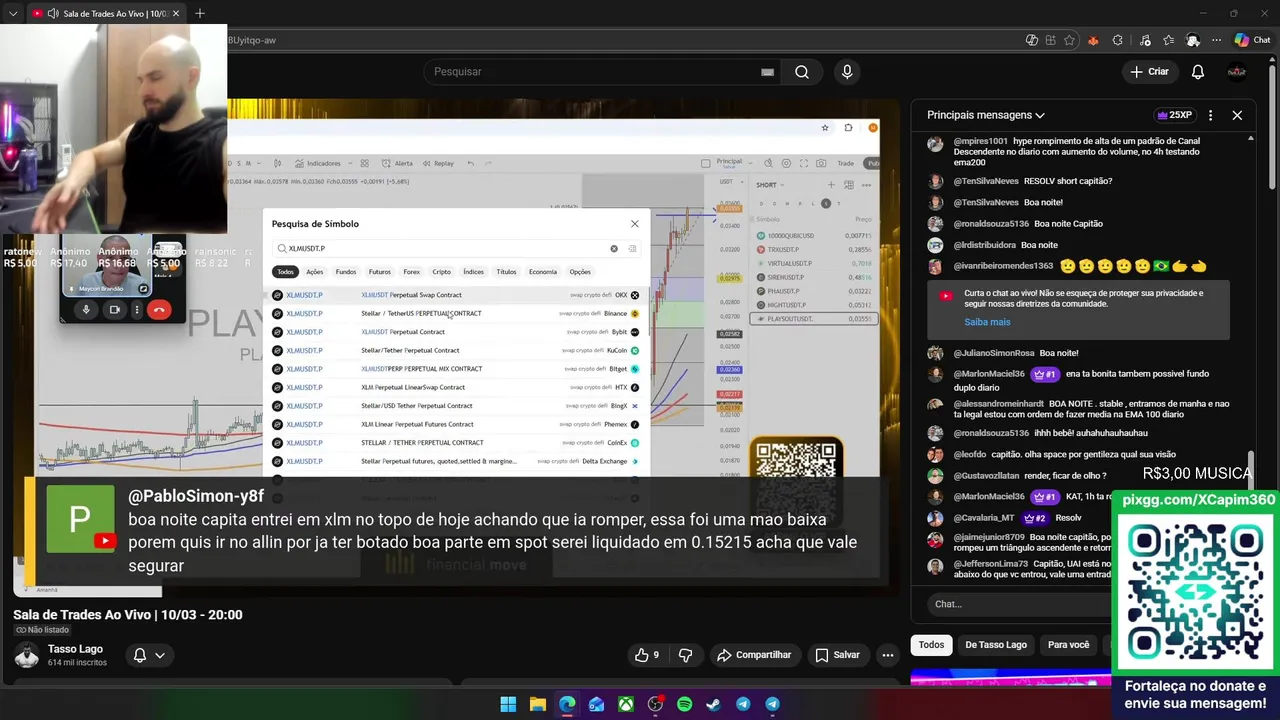
Task: Mute the tab using speaker icon
Action: 52,14
